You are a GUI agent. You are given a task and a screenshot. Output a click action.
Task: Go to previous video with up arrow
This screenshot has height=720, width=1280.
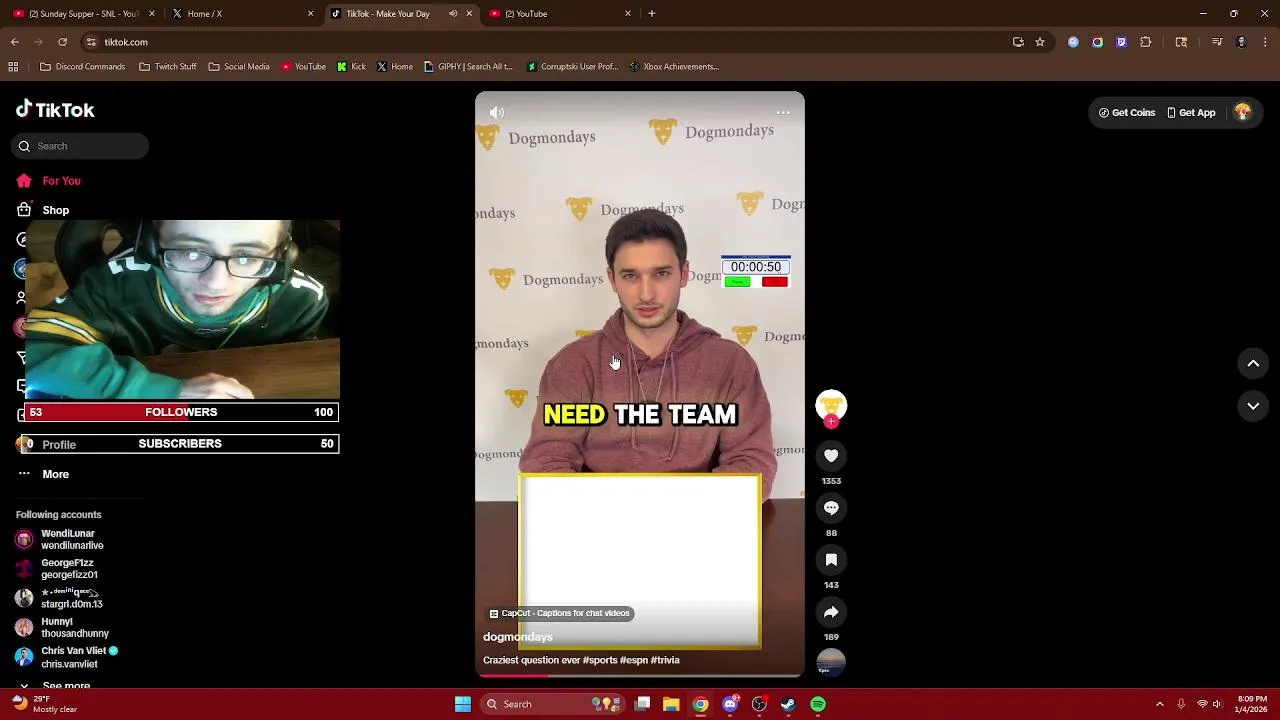[1253, 364]
